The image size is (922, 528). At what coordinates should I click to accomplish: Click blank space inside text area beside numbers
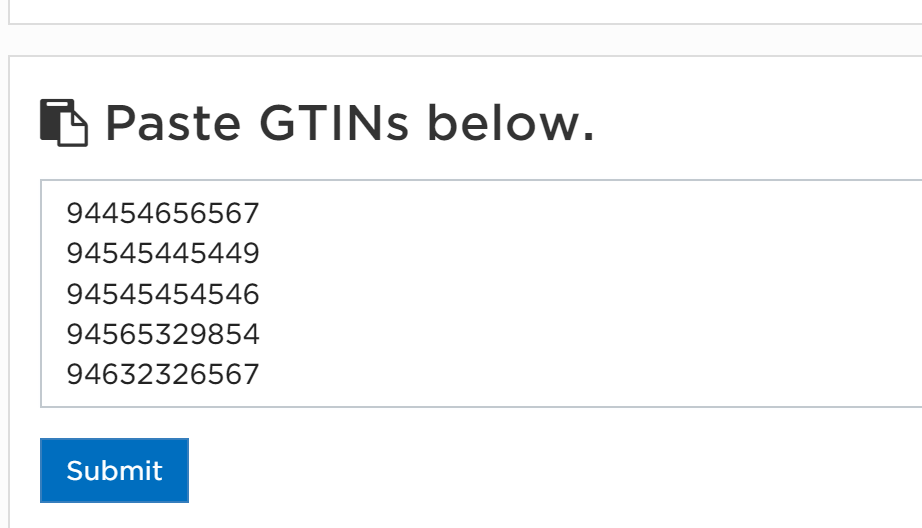[x=588, y=294]
